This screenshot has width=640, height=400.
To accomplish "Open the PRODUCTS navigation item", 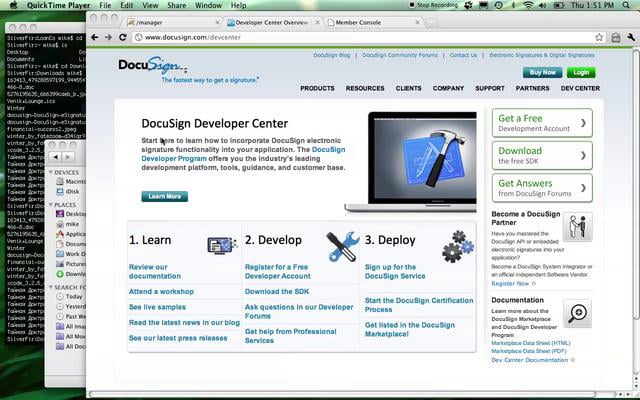I will pos(317,88).
